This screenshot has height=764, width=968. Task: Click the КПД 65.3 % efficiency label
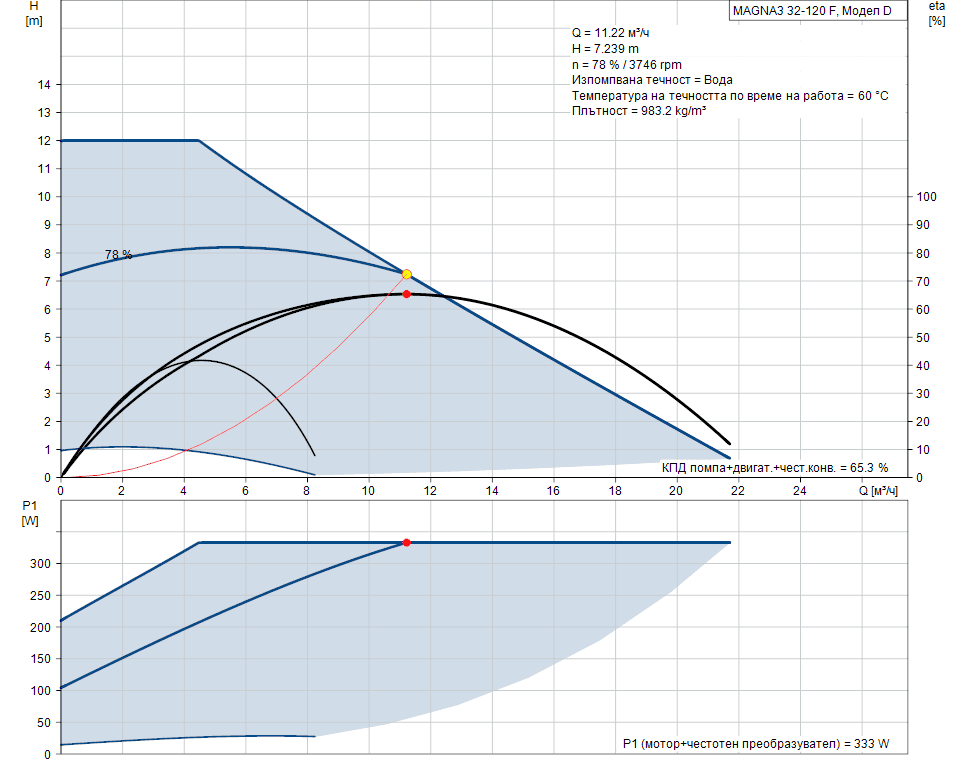[774, 467]
